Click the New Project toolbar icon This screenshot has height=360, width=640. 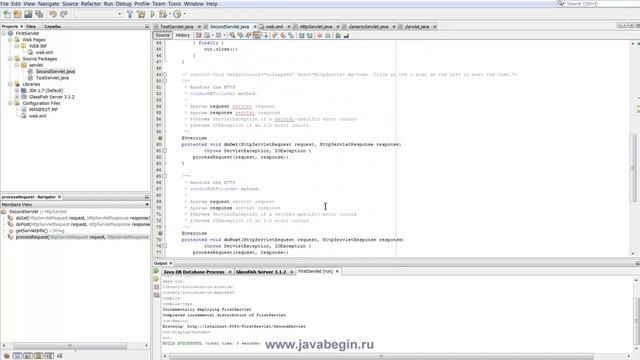[18, 14]
